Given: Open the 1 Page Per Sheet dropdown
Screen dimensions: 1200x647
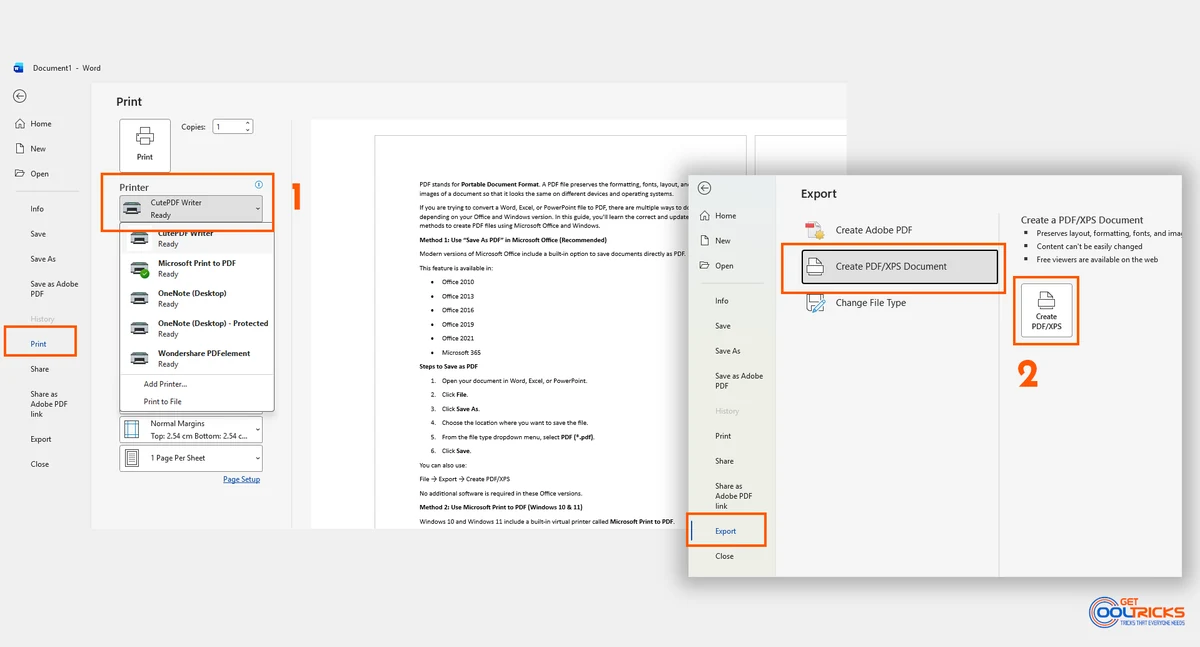Looking at the screenshot, I should (191, 458).
